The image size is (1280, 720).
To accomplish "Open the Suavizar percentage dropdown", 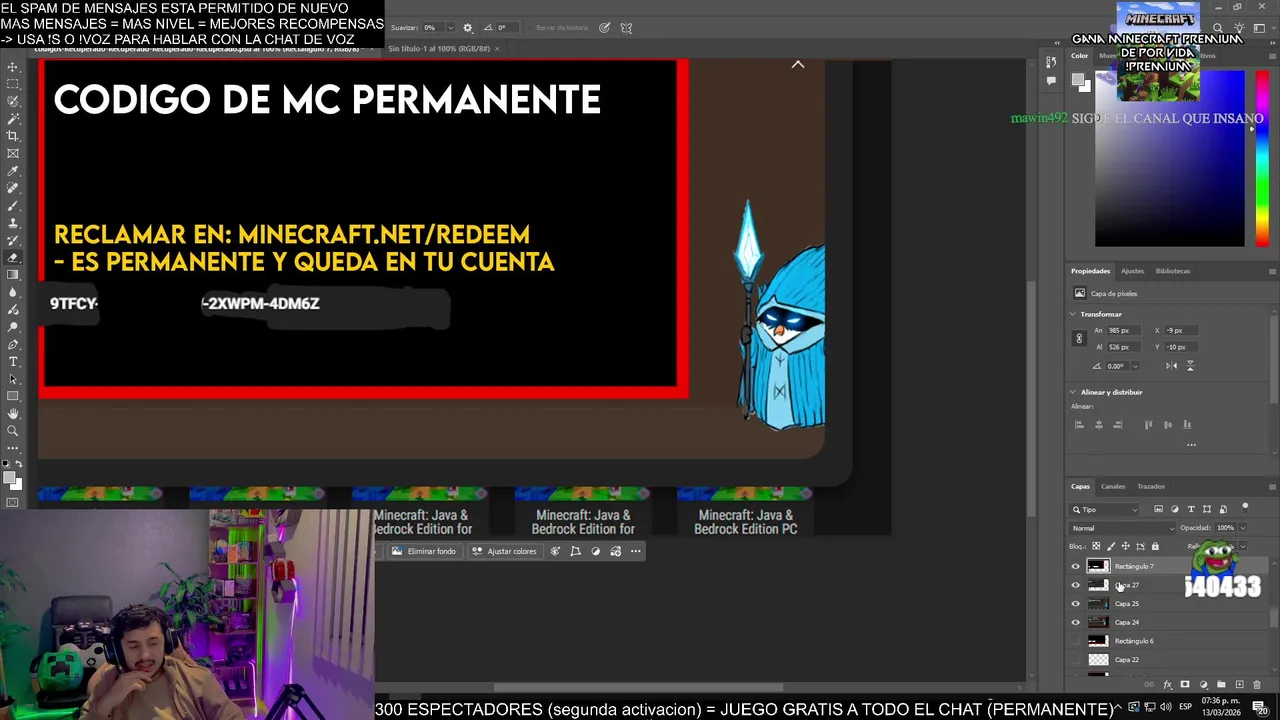I will tap(450, 28).
